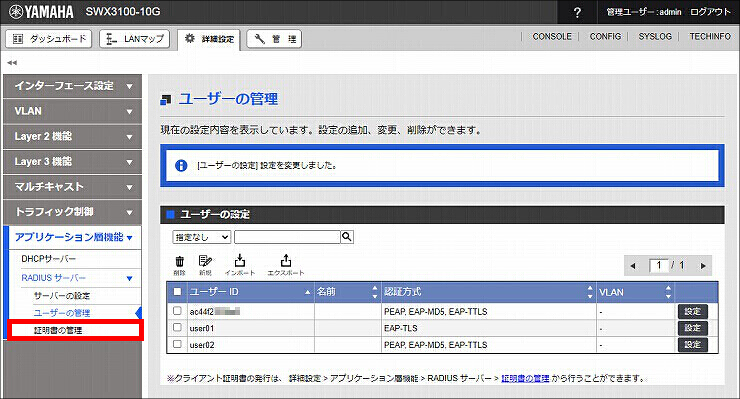Click the YAMAHA logo
The height and width of the screenshot is (399, 740).
click(41, 12)
